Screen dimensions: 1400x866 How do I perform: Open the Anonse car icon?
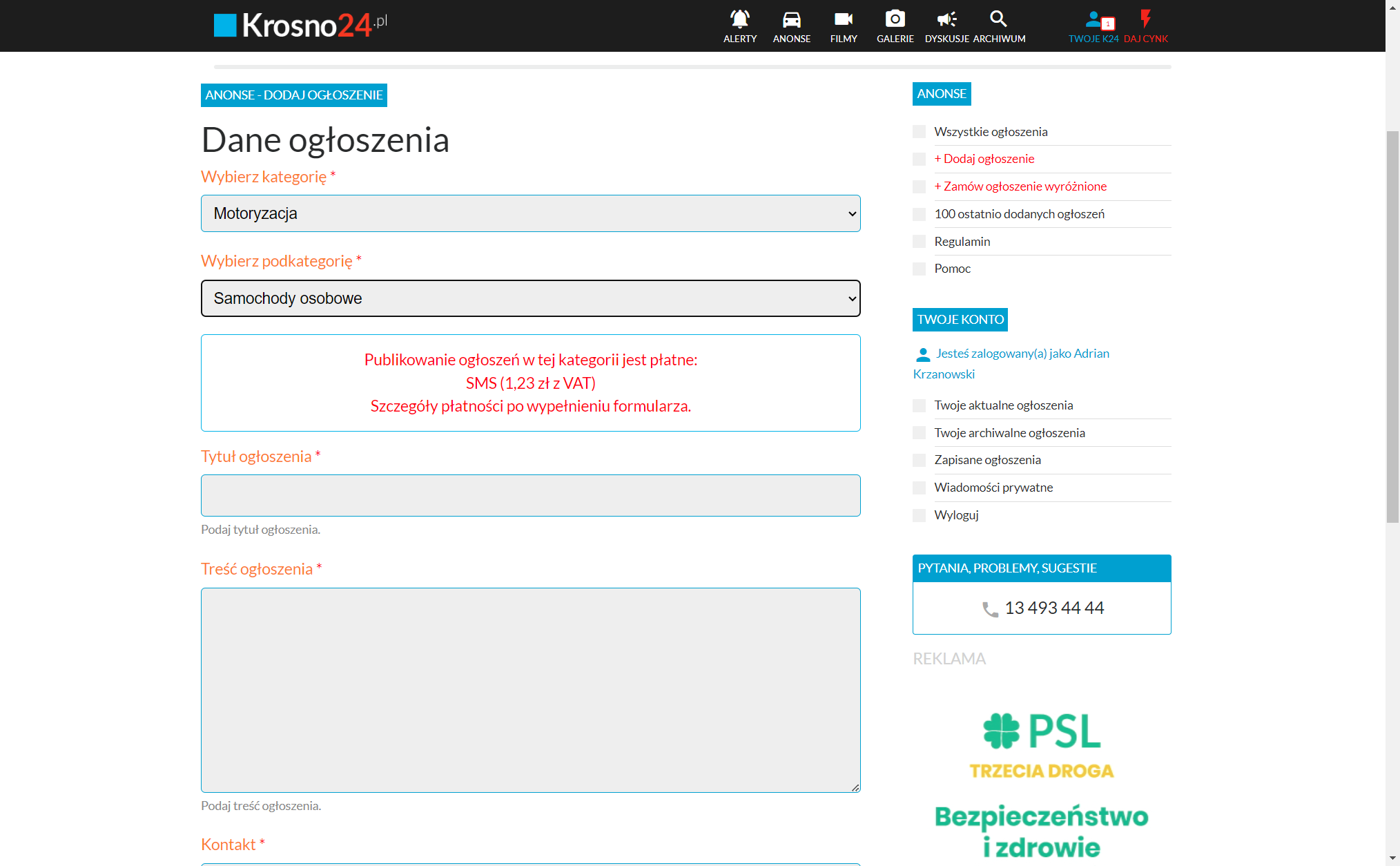[x=792, y=19]
